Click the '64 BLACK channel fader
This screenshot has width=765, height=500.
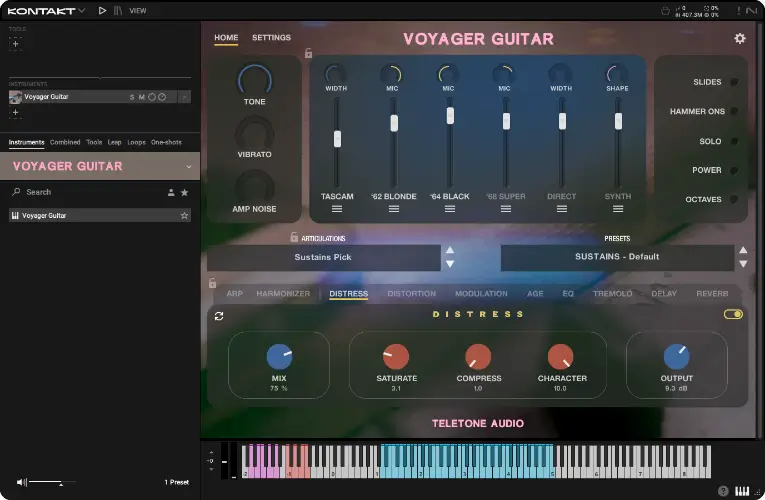coord(450,116)
